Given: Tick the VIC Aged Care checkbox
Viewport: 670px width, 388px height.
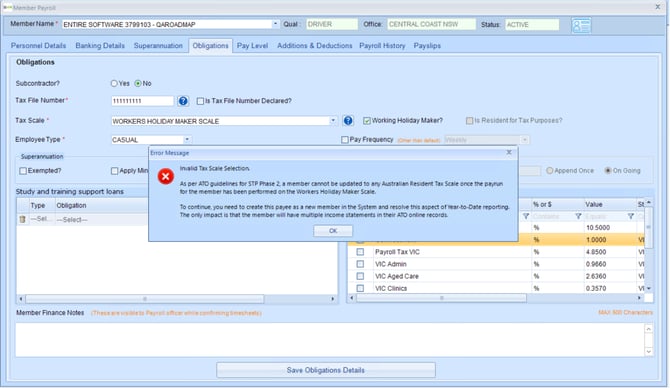Looking at the screenshot, I should pyautogui.click(x=360, y=276).
